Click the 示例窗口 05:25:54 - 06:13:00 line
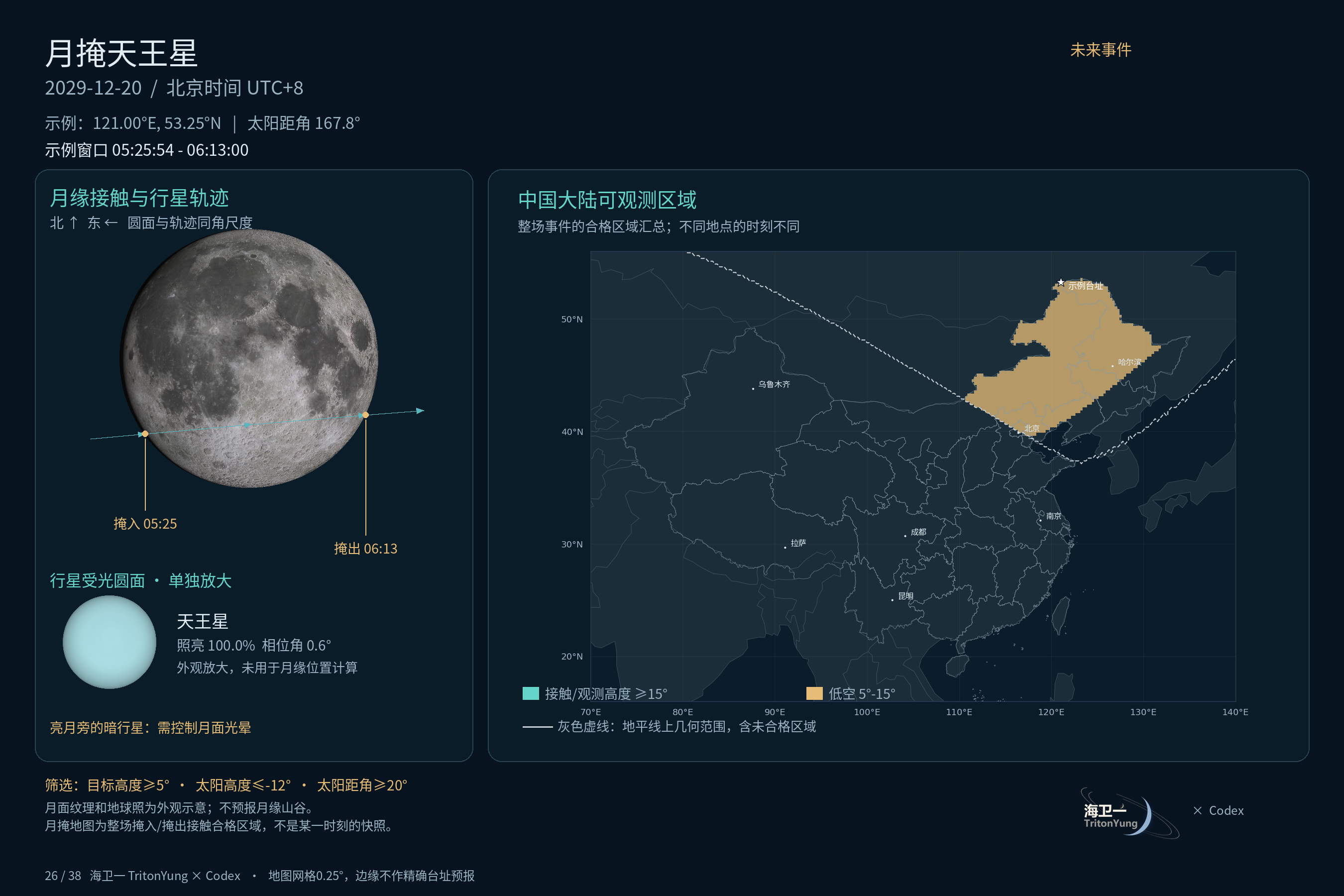 tap(147, 150)
